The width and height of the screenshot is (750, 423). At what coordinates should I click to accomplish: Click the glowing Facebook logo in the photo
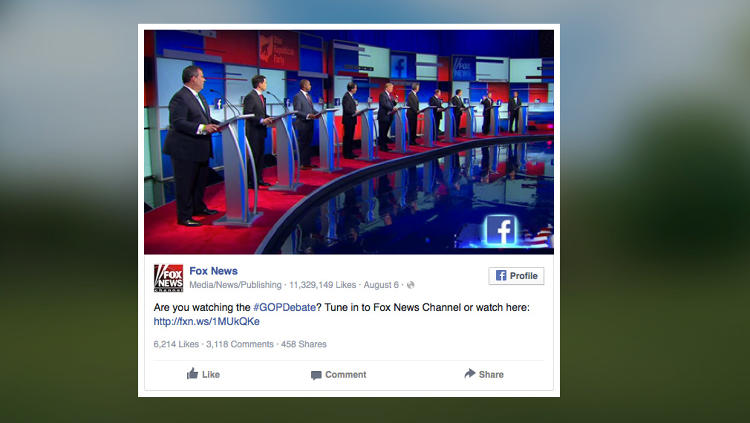point(501,231)
